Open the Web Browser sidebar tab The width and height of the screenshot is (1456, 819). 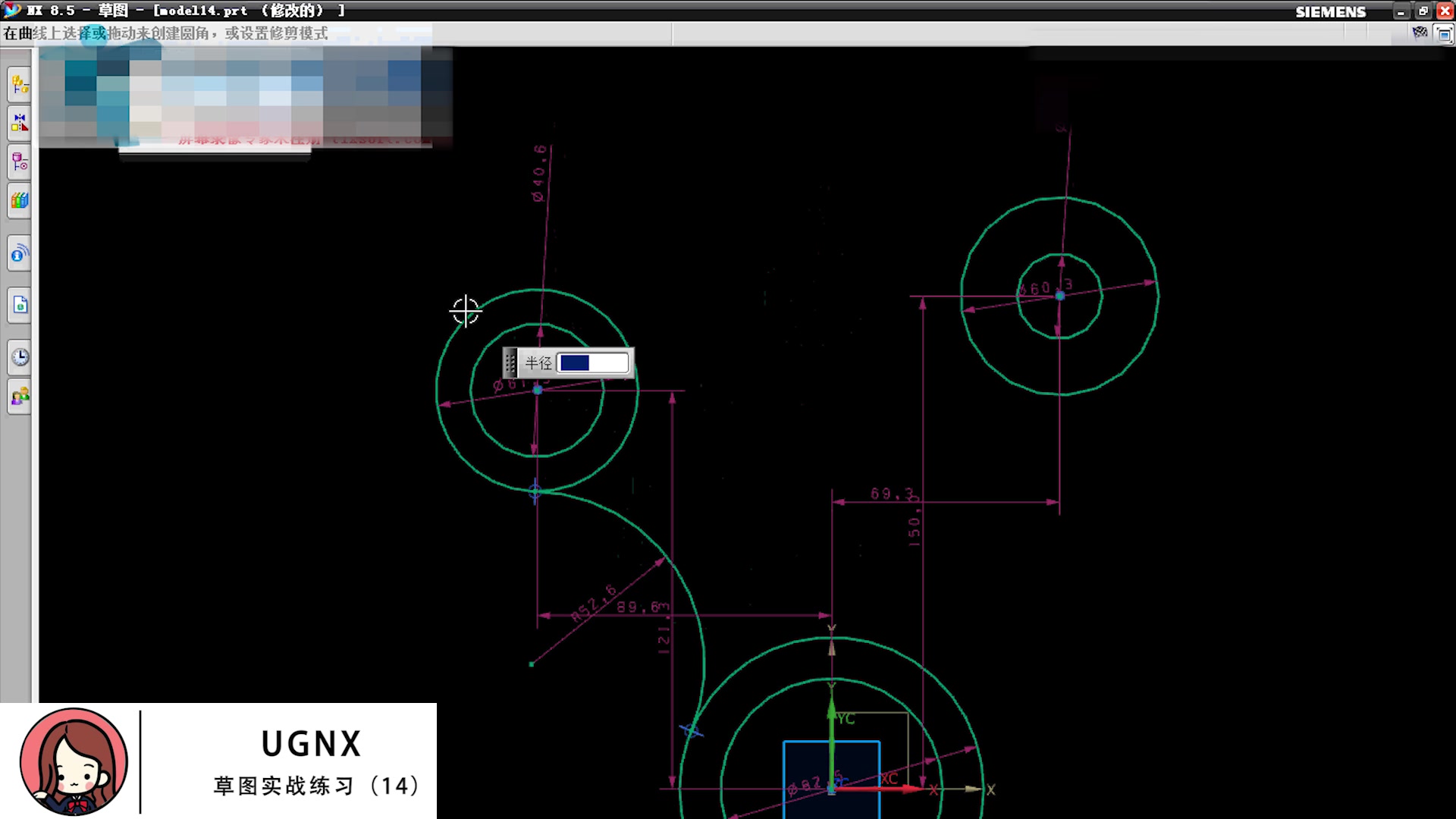(20, 305)
